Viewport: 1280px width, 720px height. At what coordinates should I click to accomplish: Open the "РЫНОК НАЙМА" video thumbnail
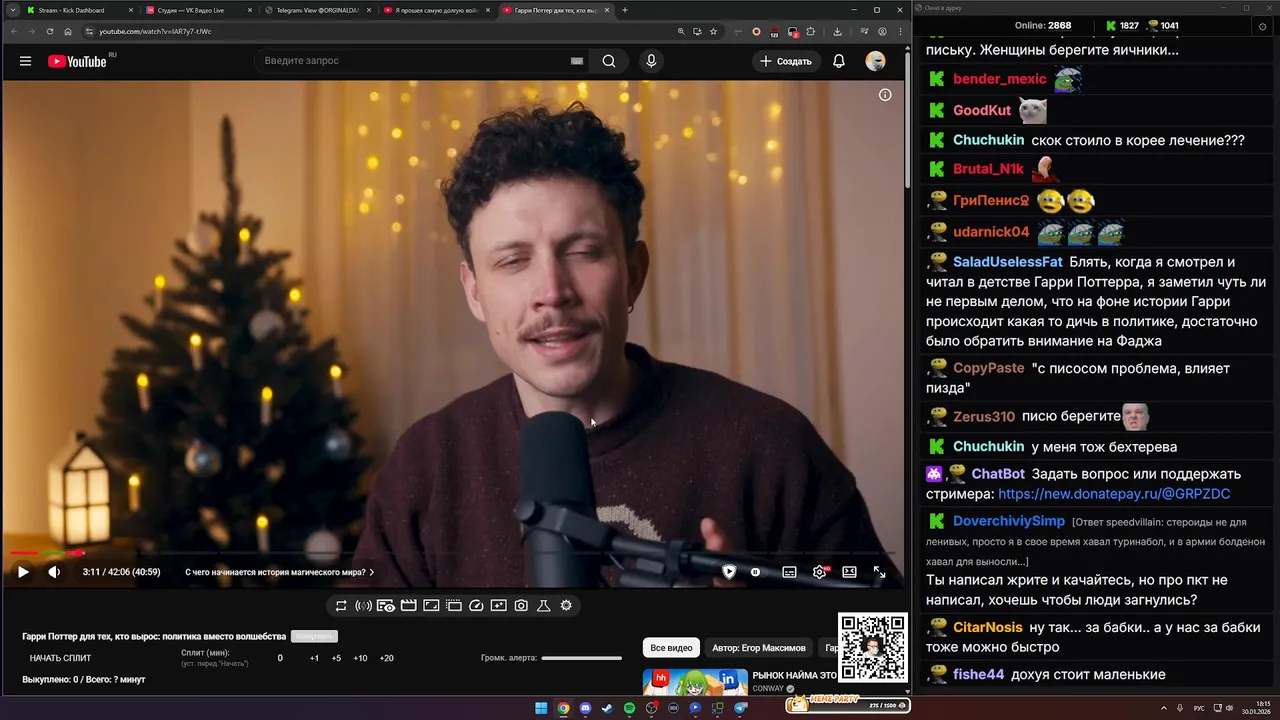pyautogui.click(x=695, y=682)
